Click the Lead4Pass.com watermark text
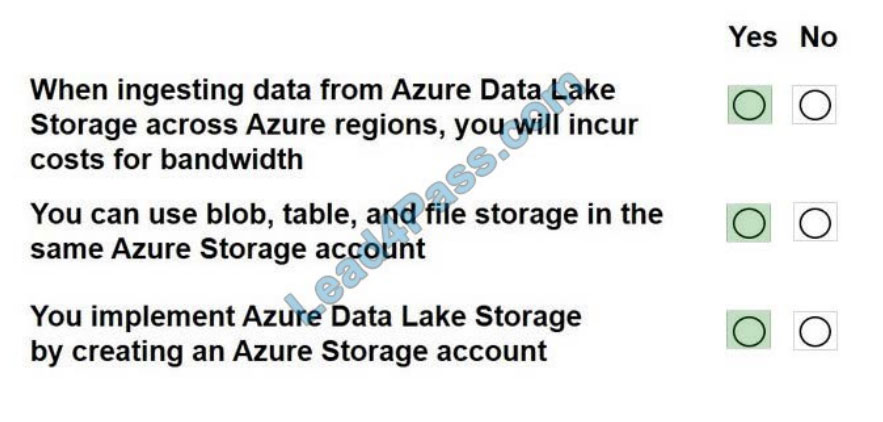The height and width of the screenshot is (422, 883). (x=433, y=193)
